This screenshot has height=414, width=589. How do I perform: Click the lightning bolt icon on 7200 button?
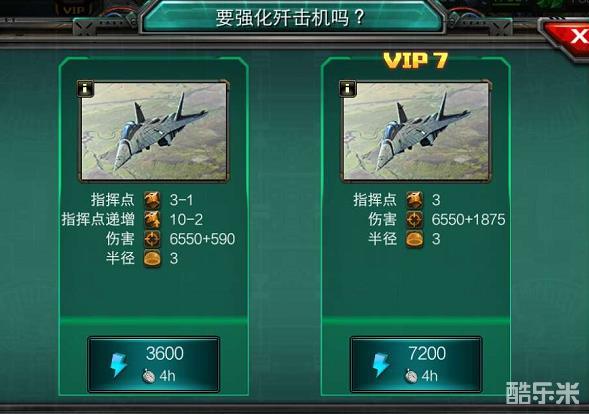[x=381, y=364]
